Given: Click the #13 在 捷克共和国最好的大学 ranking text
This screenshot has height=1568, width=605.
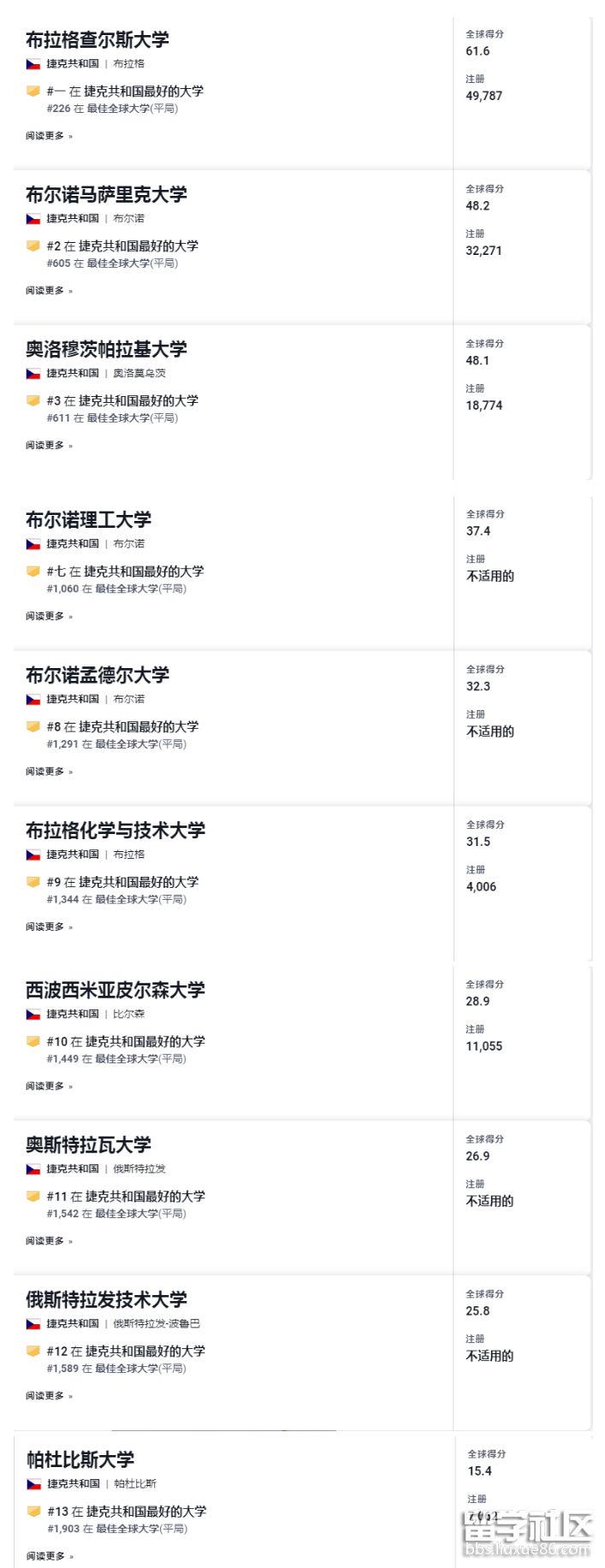Looking at the screenshot, I should [127, 1512].
